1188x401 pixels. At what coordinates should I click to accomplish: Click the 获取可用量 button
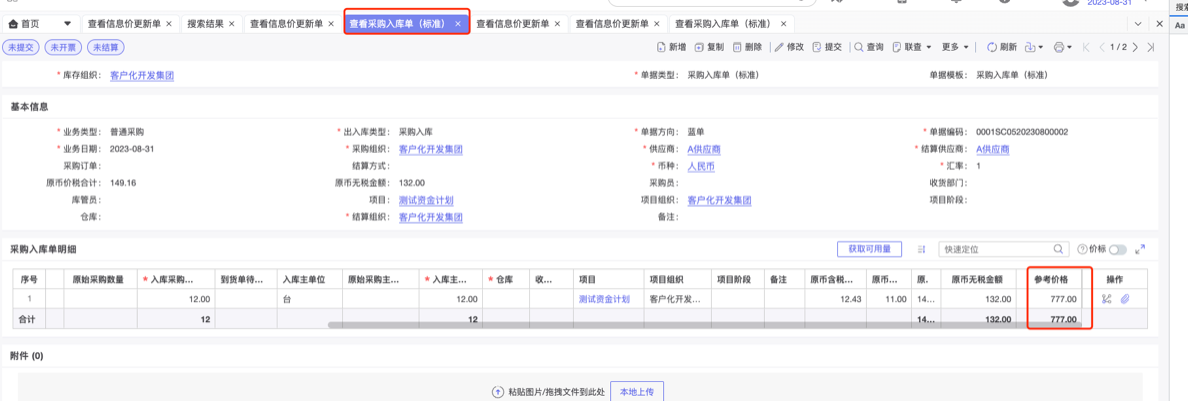869,249
